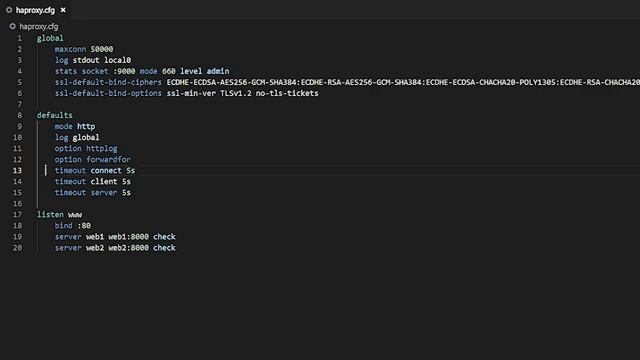Click 'stdout' on line 3
This screenshot has width=640, height=360.
(x=86, y=60)
